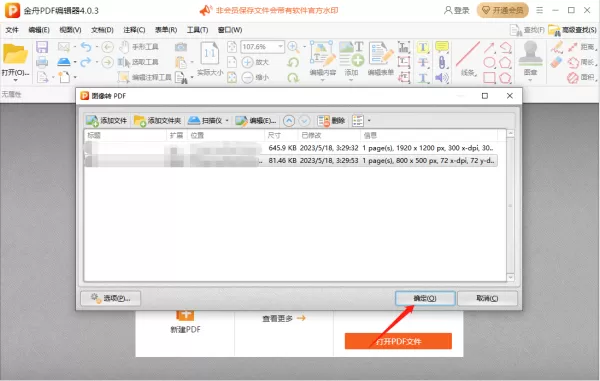This screenshot has height=381, width=600.
Task: Click the snapshot camera icon
Action: coord(181,47)
